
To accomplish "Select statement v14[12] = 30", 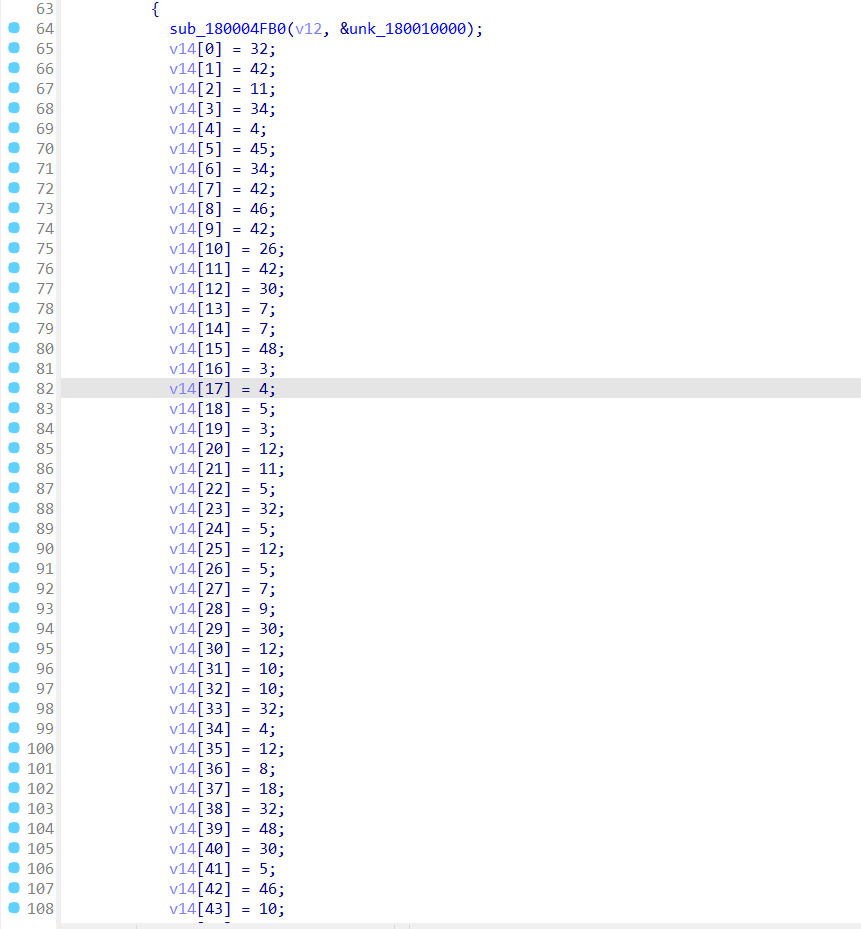I will click(x=227, y=289).
